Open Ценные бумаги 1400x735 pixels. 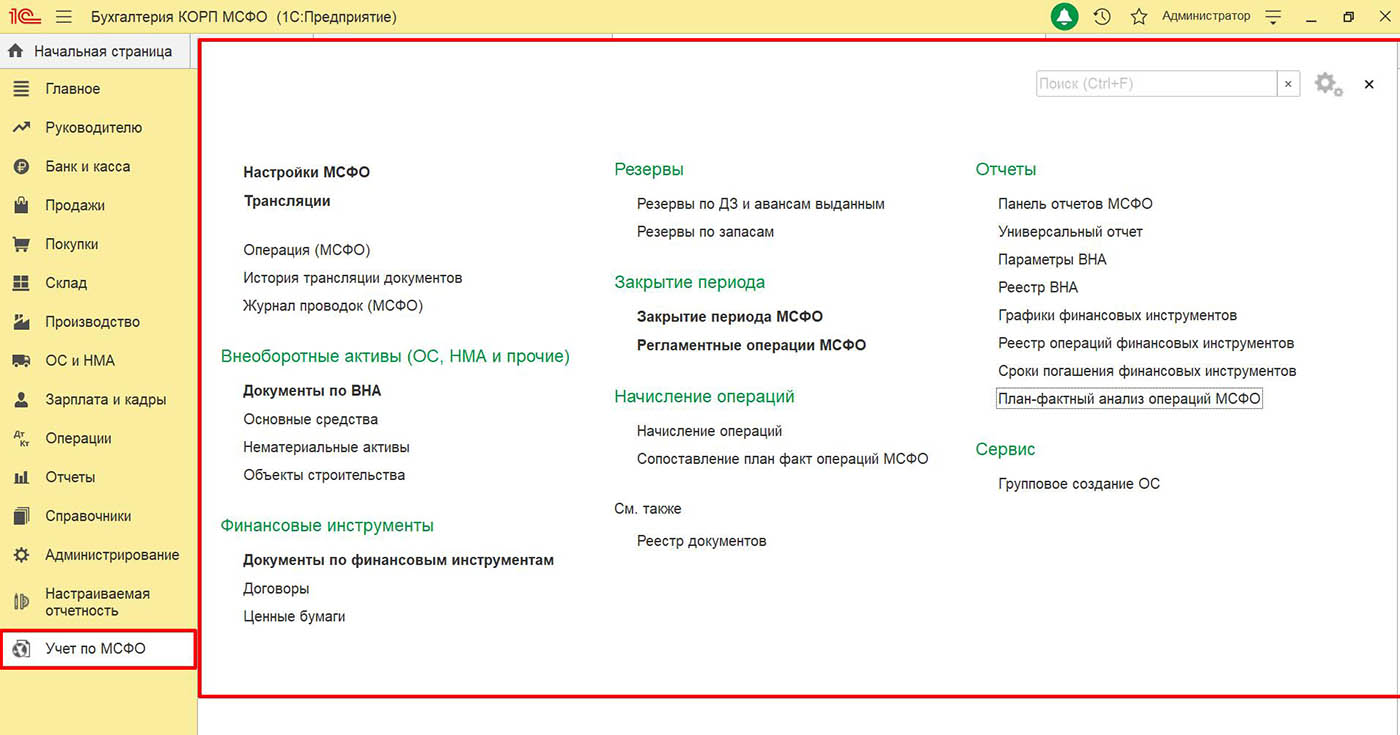(294, 616)
